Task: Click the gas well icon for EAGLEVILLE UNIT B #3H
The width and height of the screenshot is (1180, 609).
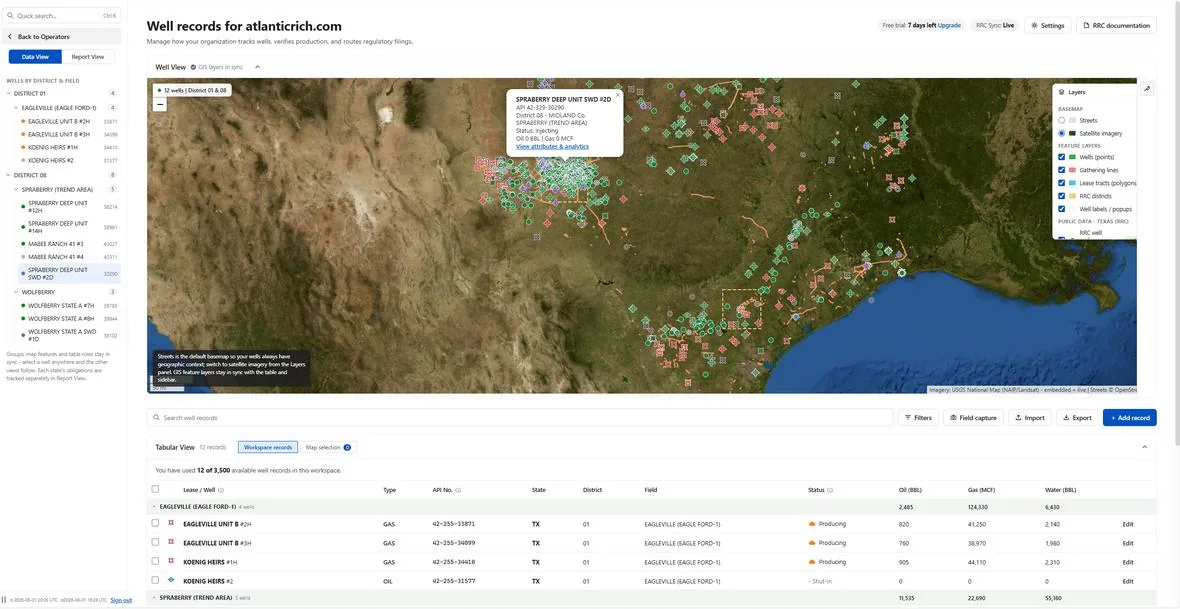Action: pyautogui.click(x=172, y=542)
